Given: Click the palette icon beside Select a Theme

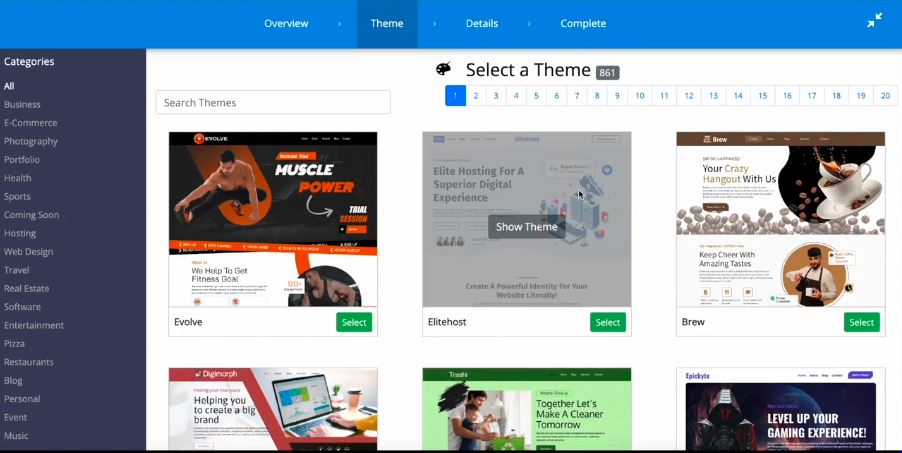Looking at the screenshot, I should point(444,69).
